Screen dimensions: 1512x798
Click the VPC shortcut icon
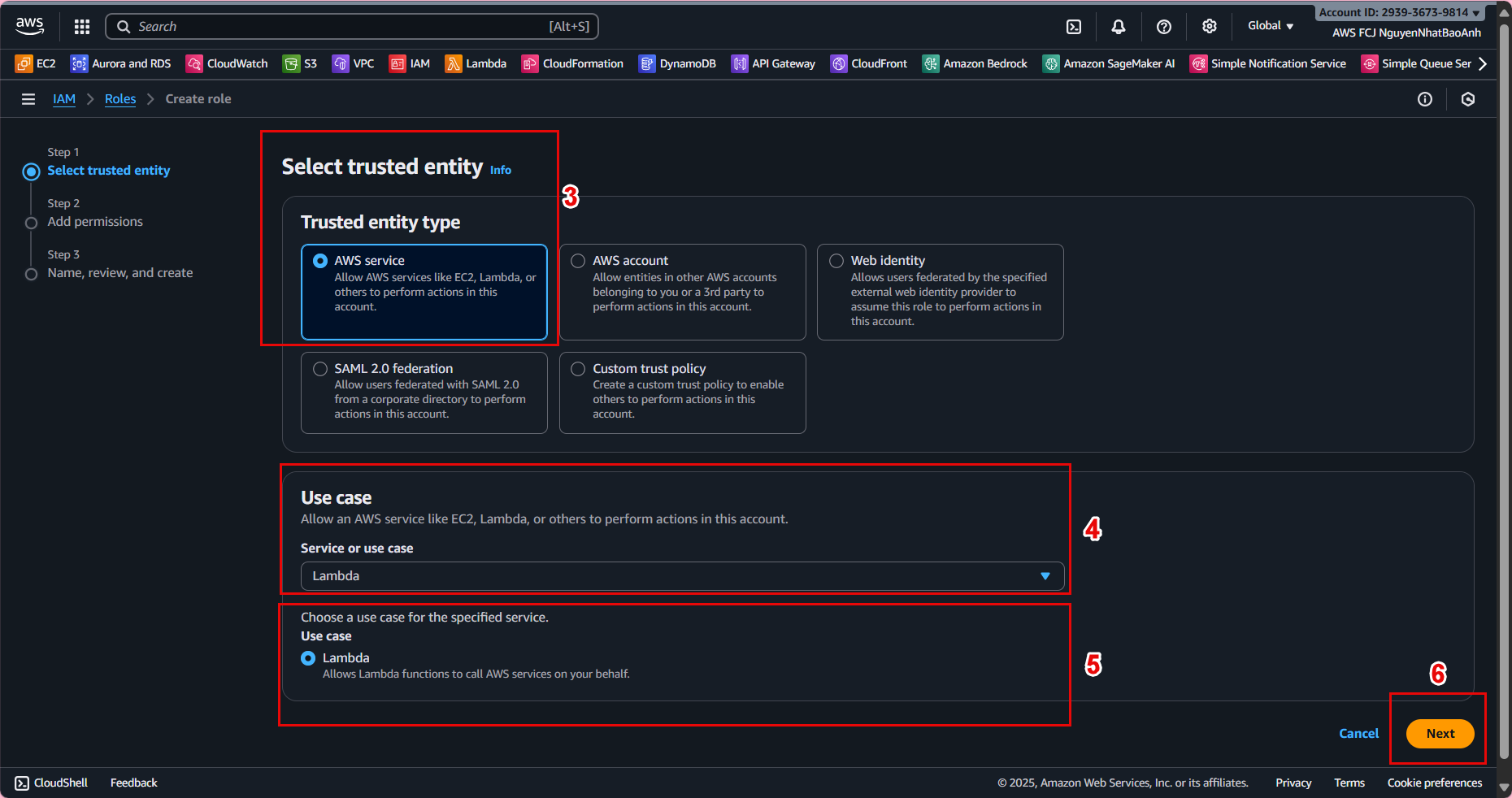click(341, 63)
